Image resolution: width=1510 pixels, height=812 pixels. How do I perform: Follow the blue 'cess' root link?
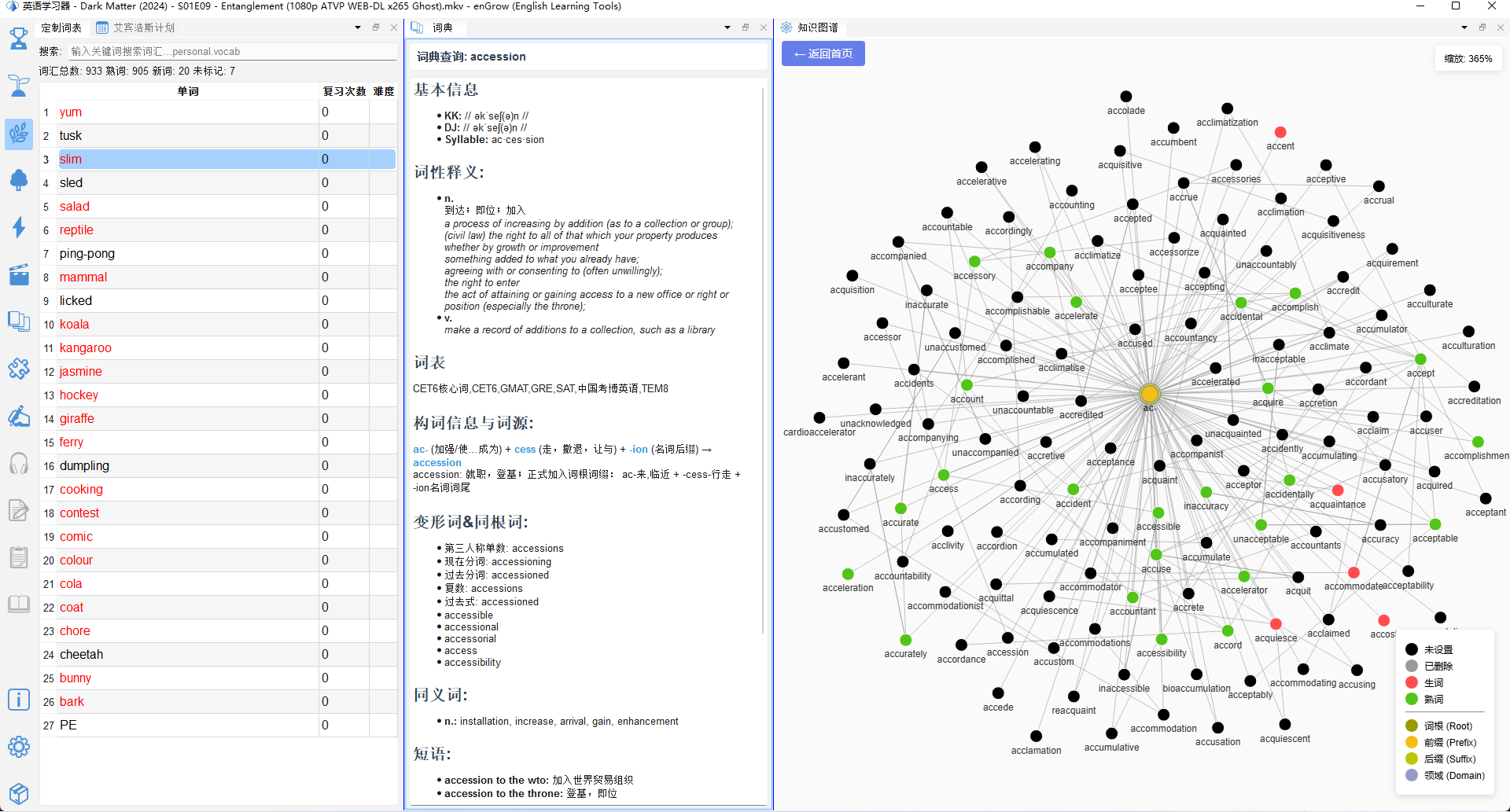coord(525,450)
